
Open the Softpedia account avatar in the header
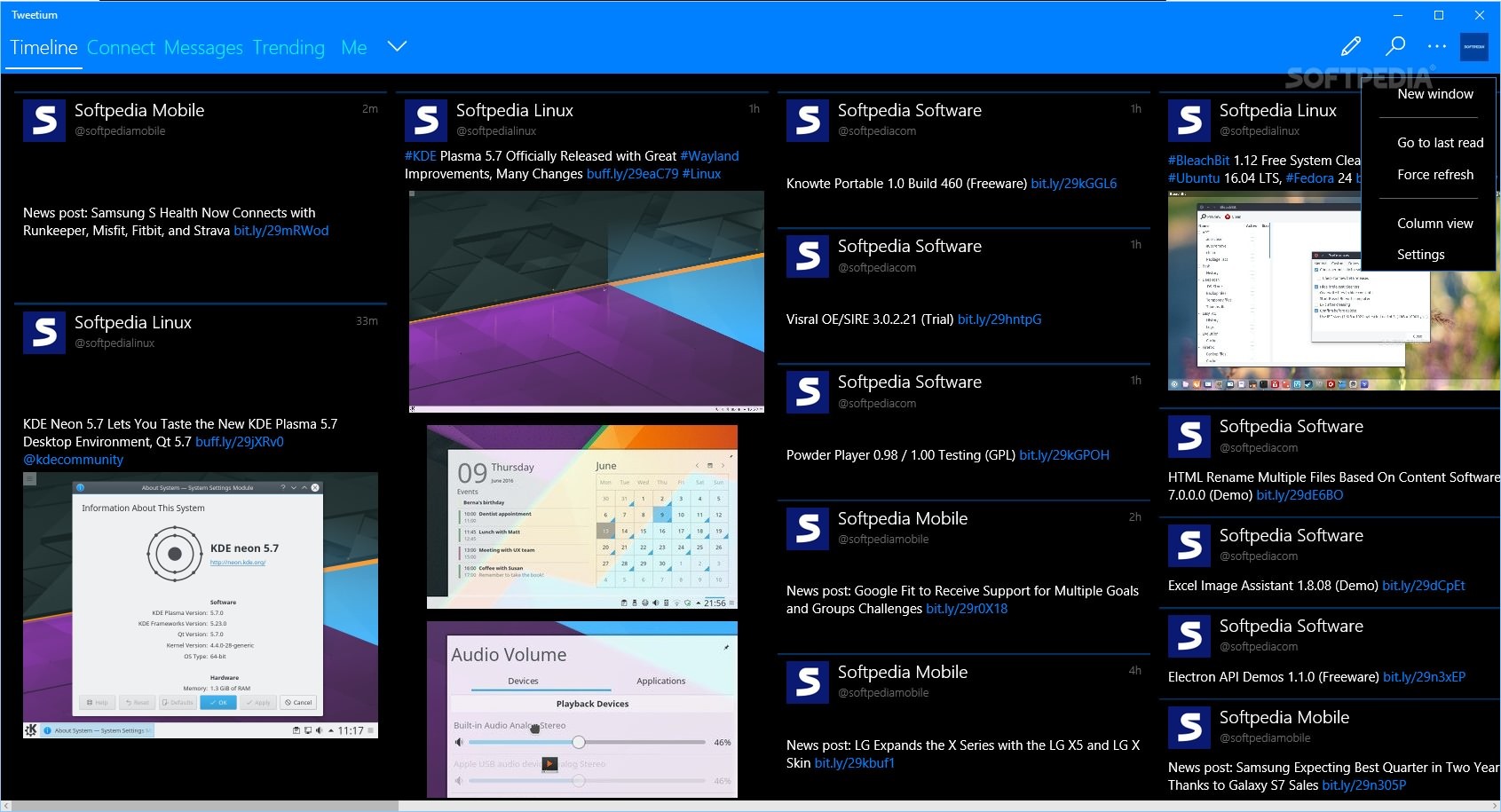click(x=1474, y=46)
